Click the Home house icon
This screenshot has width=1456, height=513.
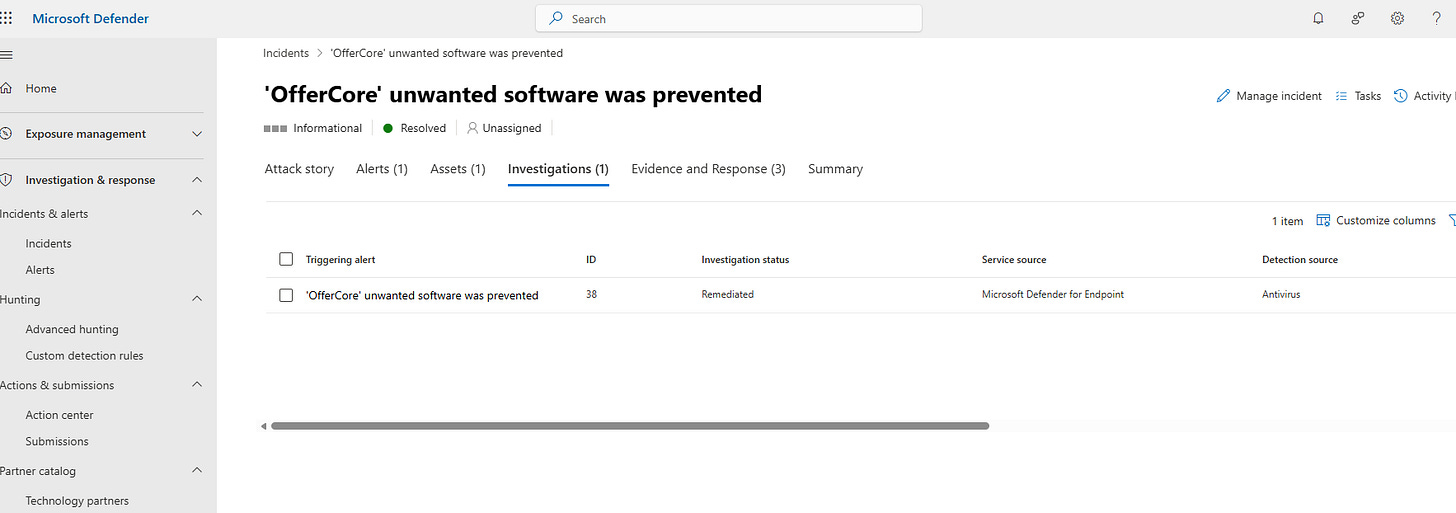(x=6, y=88)
